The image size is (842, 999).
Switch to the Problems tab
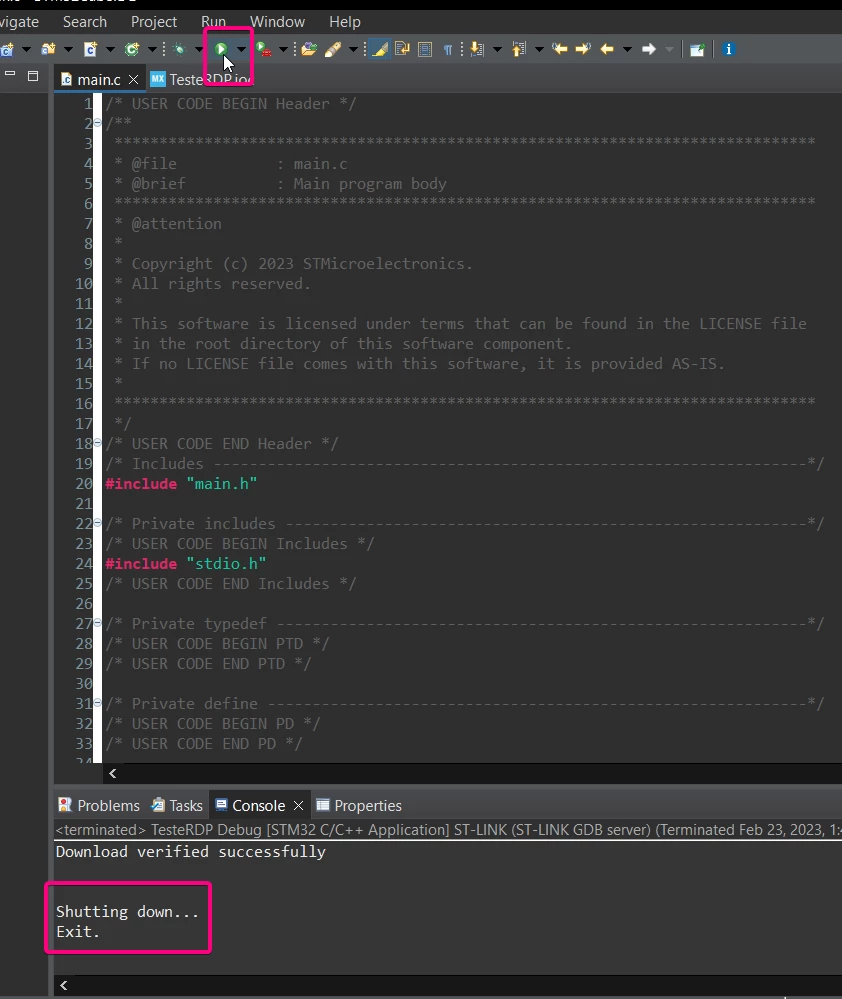click(x=99, y=805)
